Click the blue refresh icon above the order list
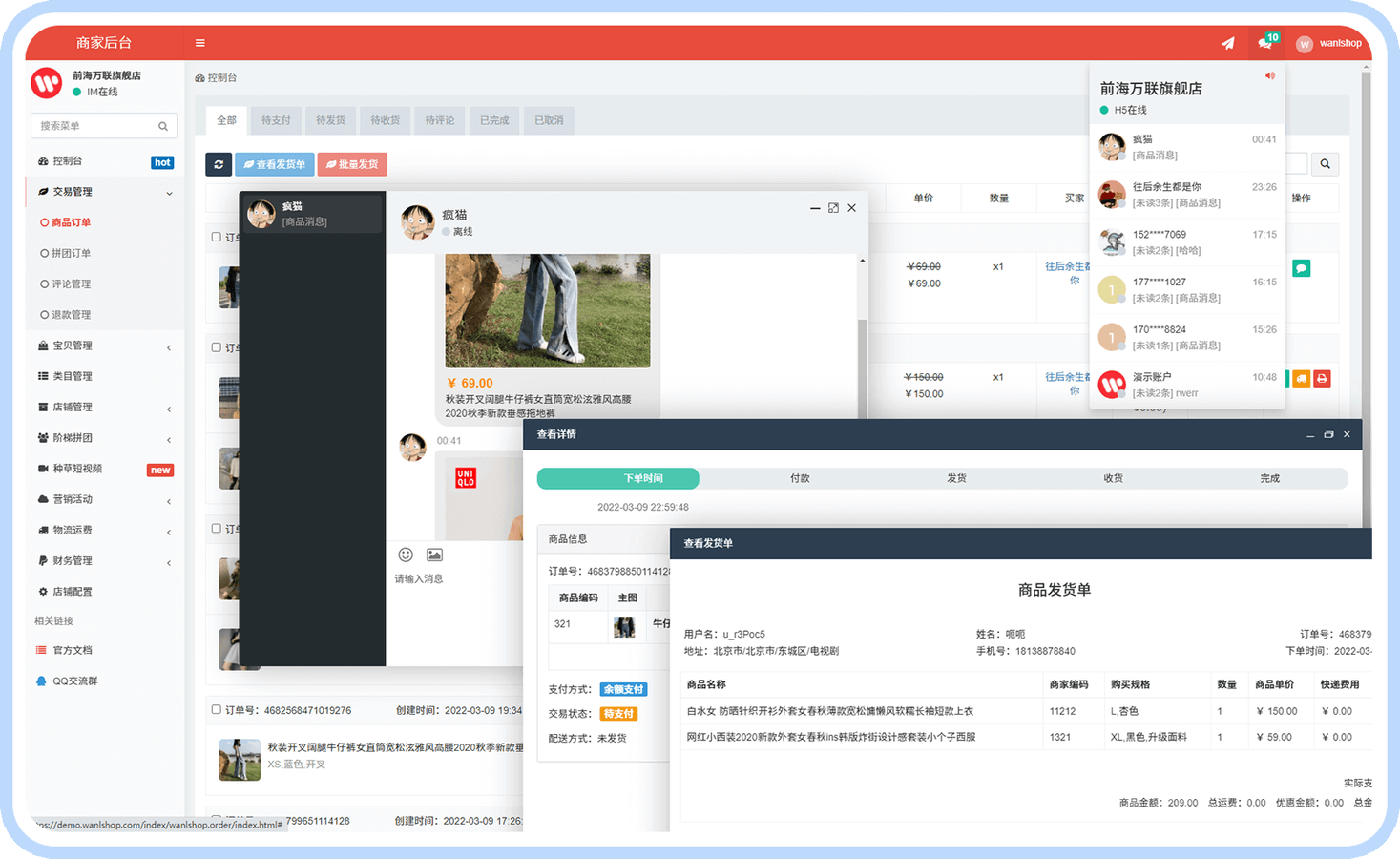 219,164
